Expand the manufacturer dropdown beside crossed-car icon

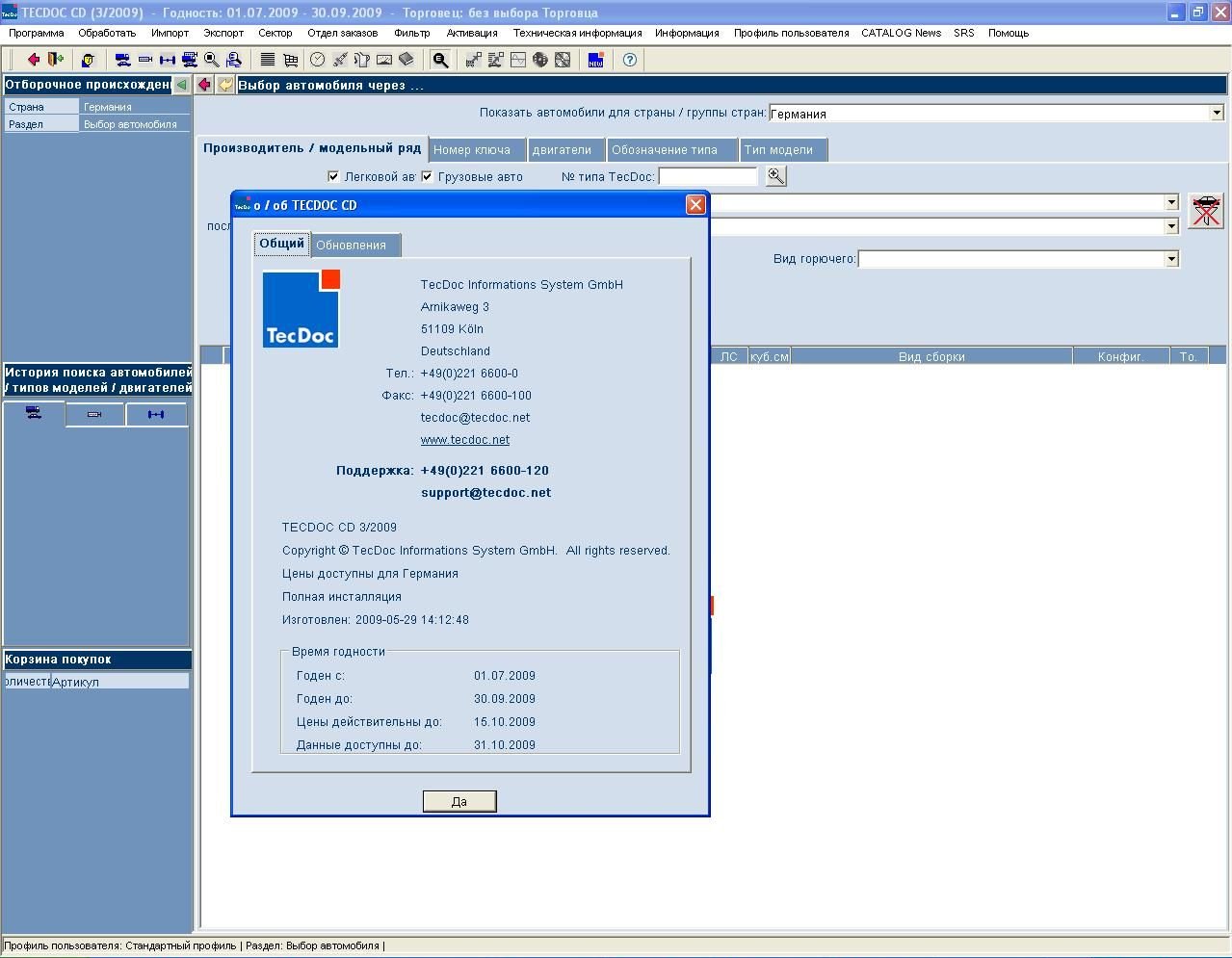(1171, 203)
